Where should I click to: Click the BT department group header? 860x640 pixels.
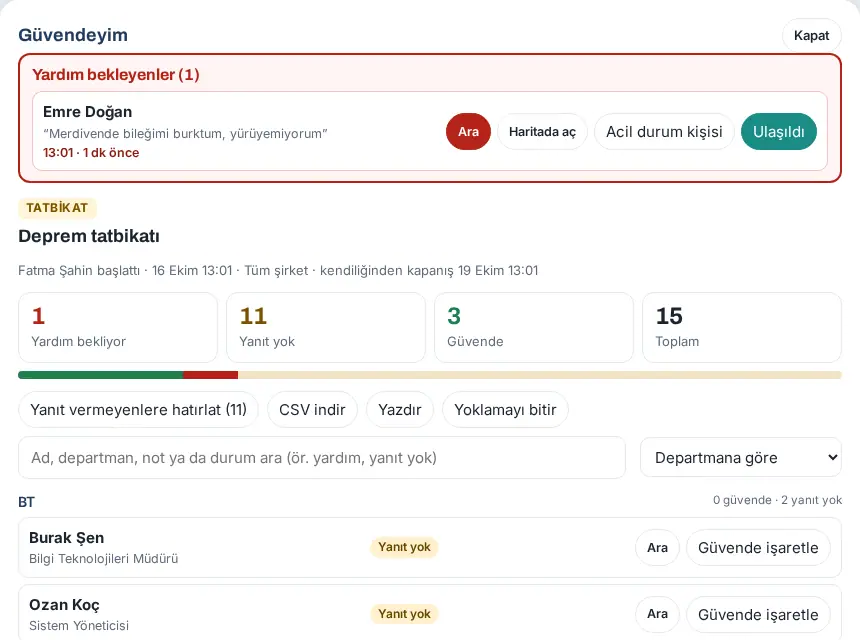[x=26, y=502]
